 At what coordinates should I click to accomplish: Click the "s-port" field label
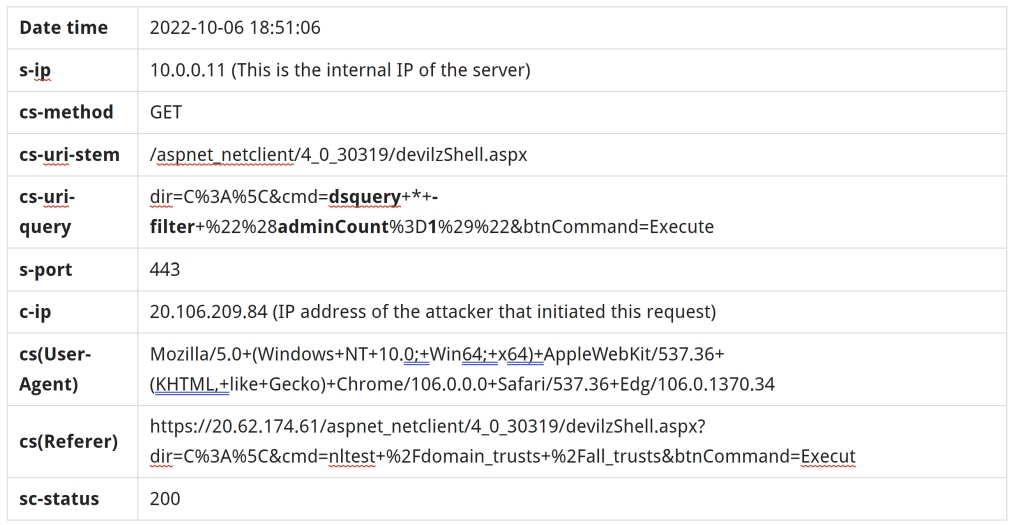point(46,270)
